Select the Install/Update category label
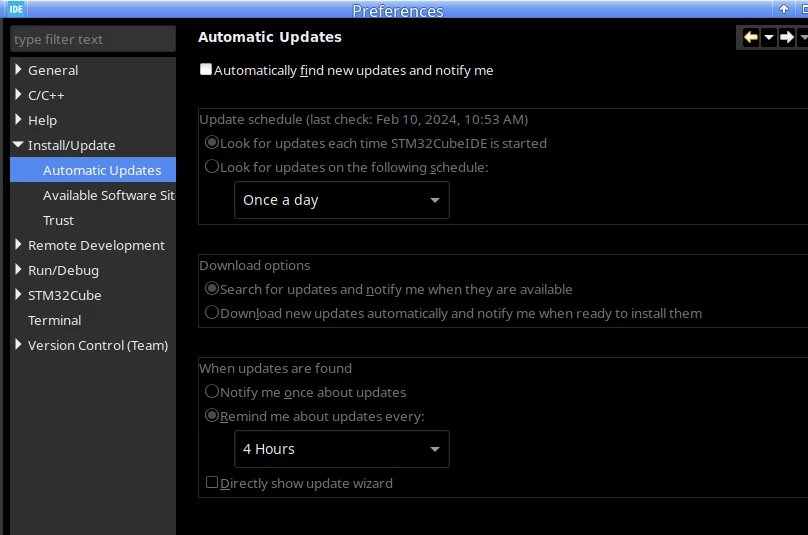The height and width of the screenshot is (535, 808). (x=72, y=145)
